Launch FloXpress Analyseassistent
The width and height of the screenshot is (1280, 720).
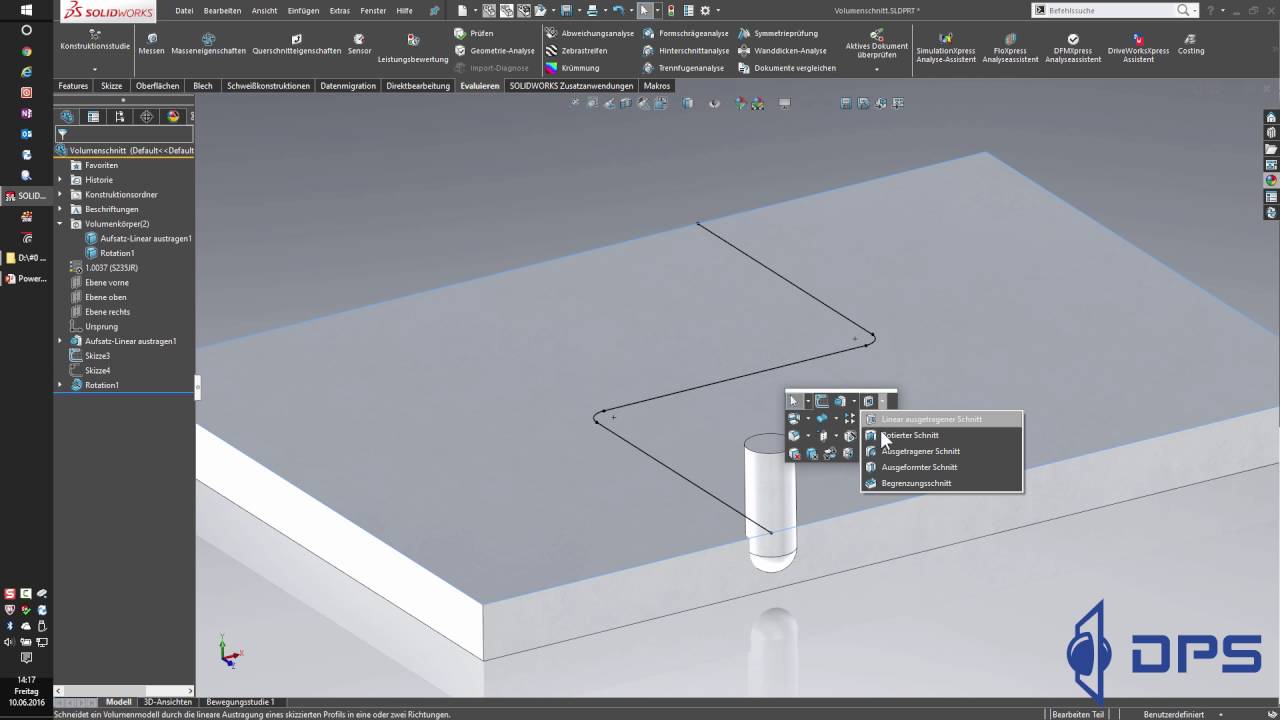1010,48
